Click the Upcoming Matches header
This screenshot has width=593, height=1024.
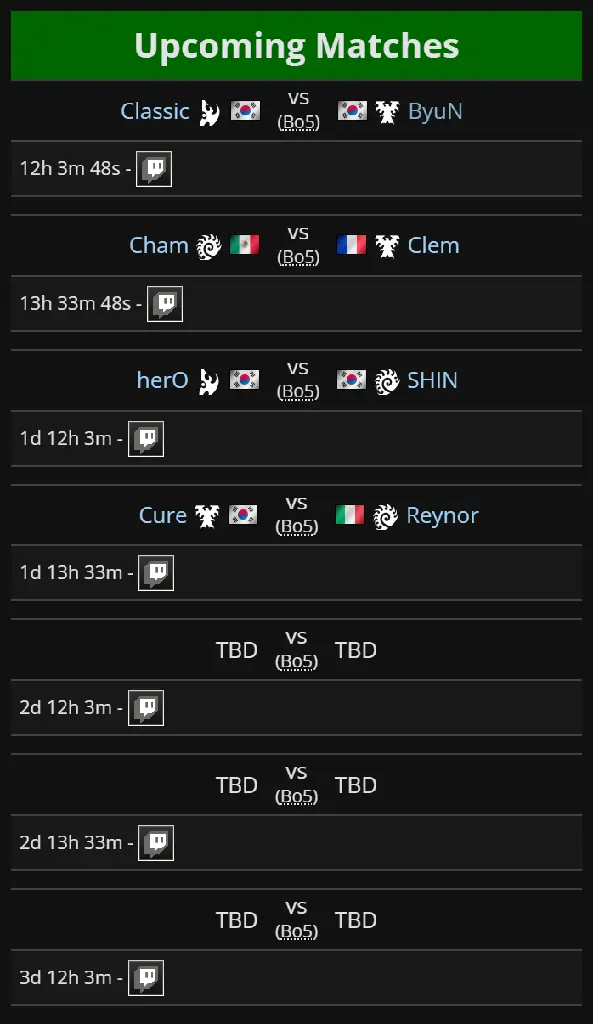tap(296, 46)
